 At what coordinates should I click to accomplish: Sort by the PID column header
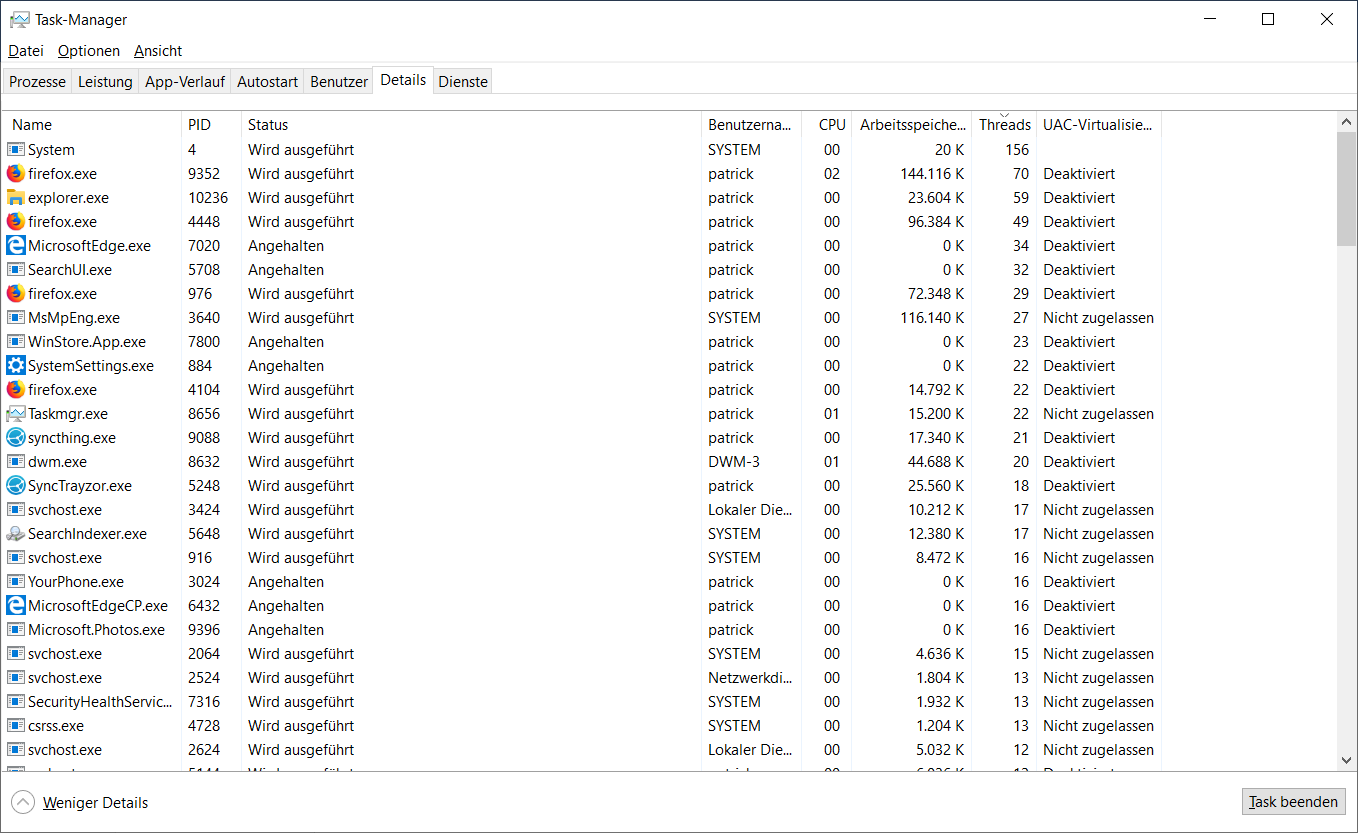tap(212, 125)
